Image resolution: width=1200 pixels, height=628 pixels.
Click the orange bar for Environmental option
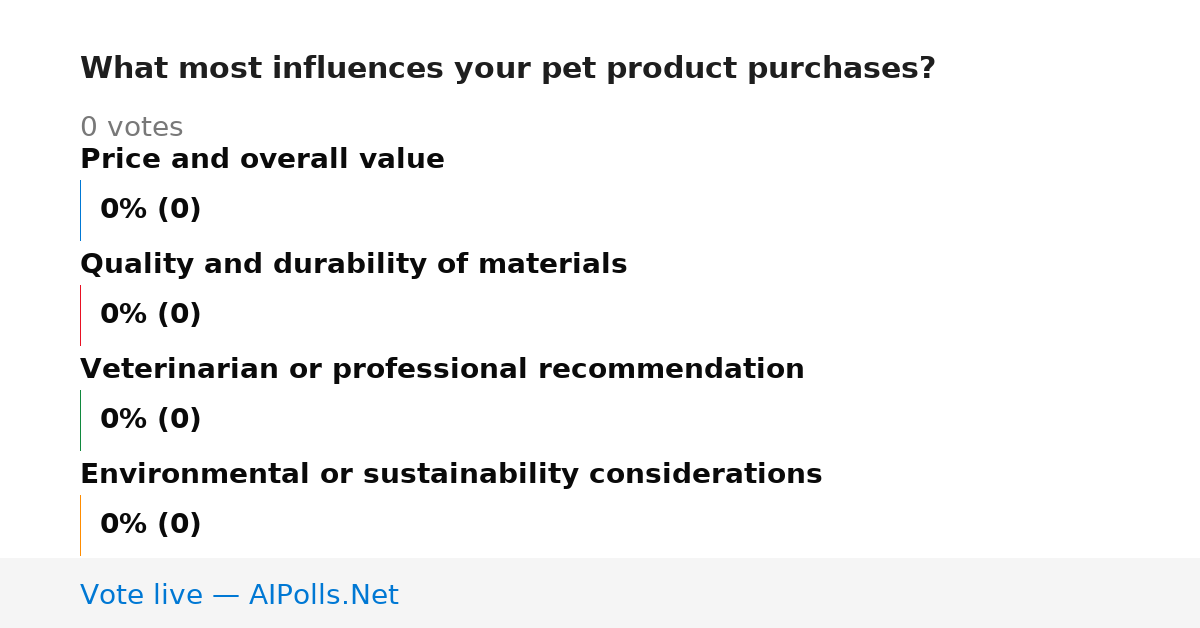80,525
